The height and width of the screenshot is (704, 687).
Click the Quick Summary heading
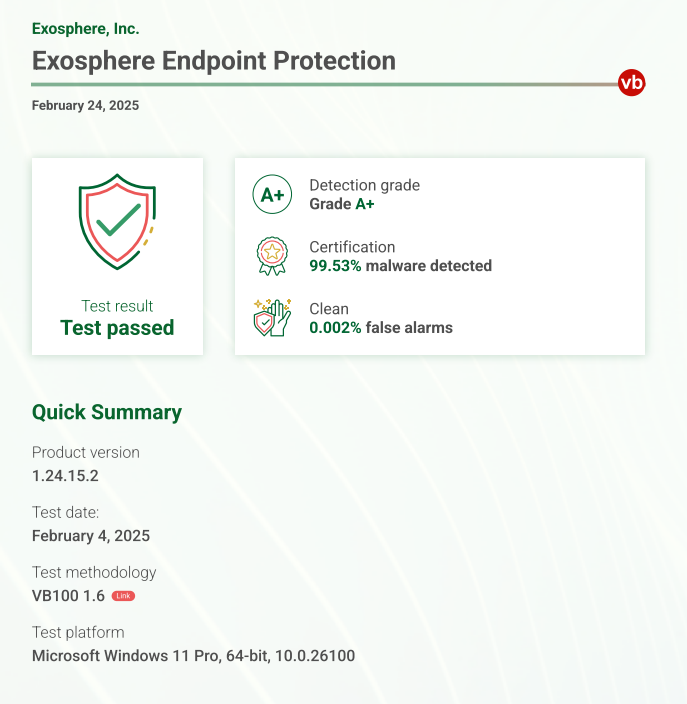(x=107, y=412)
